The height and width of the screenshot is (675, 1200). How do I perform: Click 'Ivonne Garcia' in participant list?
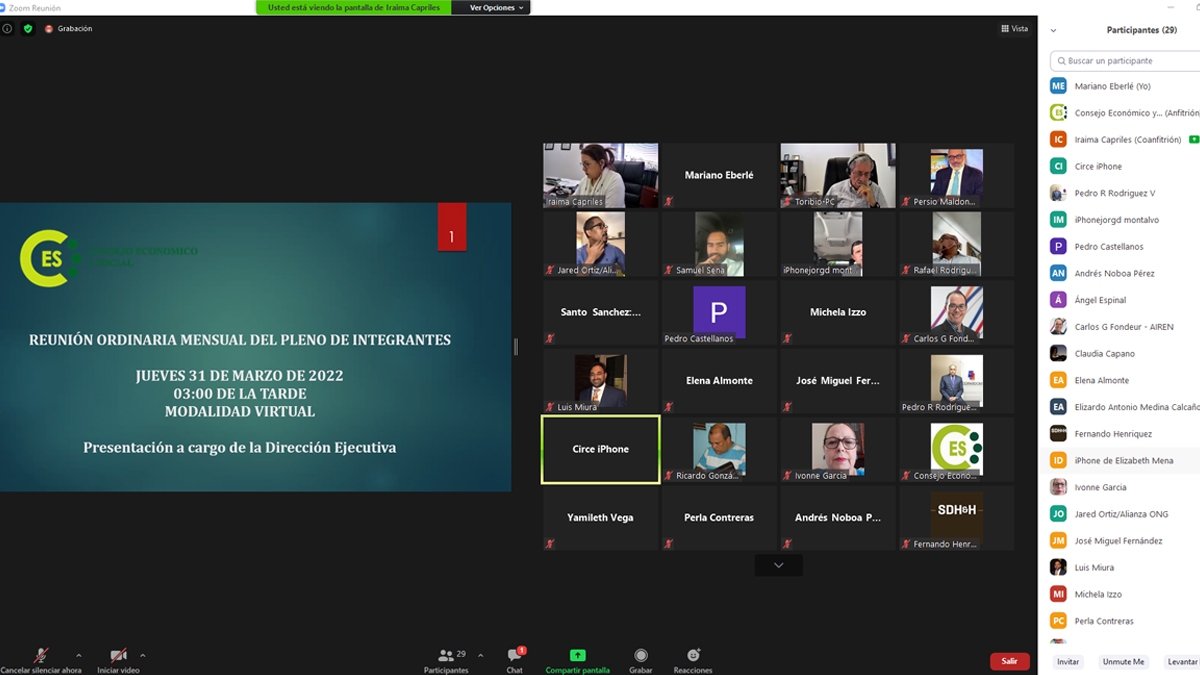point(1100,487)
